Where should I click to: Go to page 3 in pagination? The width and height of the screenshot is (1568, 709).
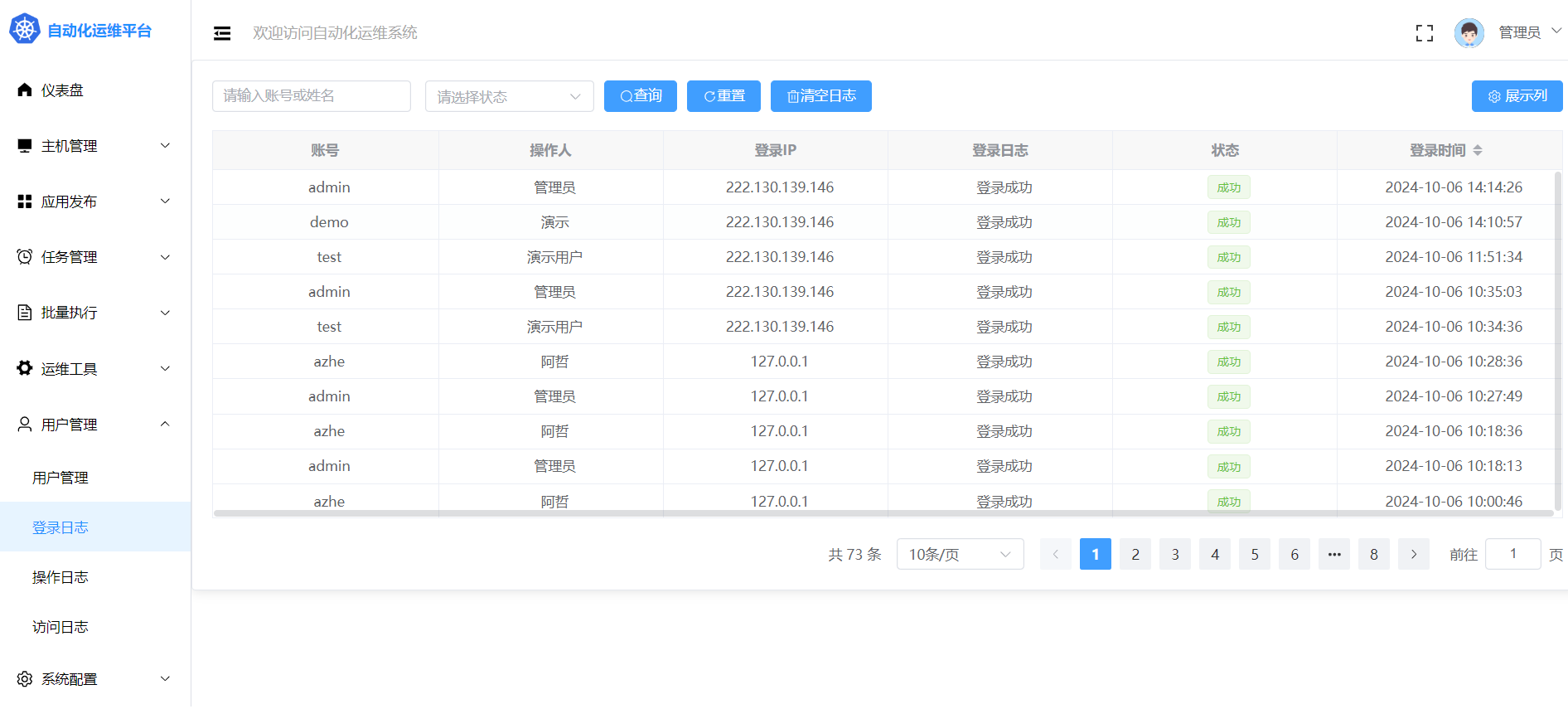click(x=1174, y=554)
